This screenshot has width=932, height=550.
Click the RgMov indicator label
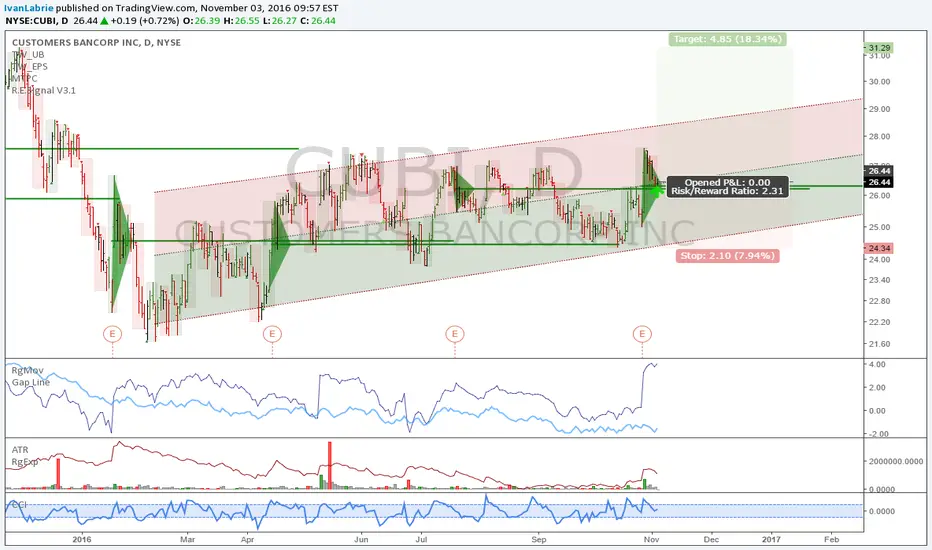pyautogui.click(x=27, y=370)
